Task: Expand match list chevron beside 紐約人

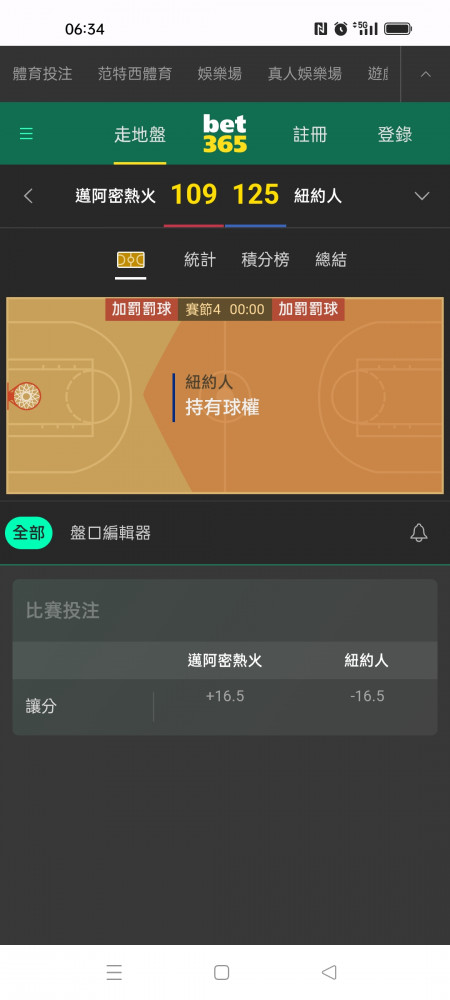Action: coord(422,196)
